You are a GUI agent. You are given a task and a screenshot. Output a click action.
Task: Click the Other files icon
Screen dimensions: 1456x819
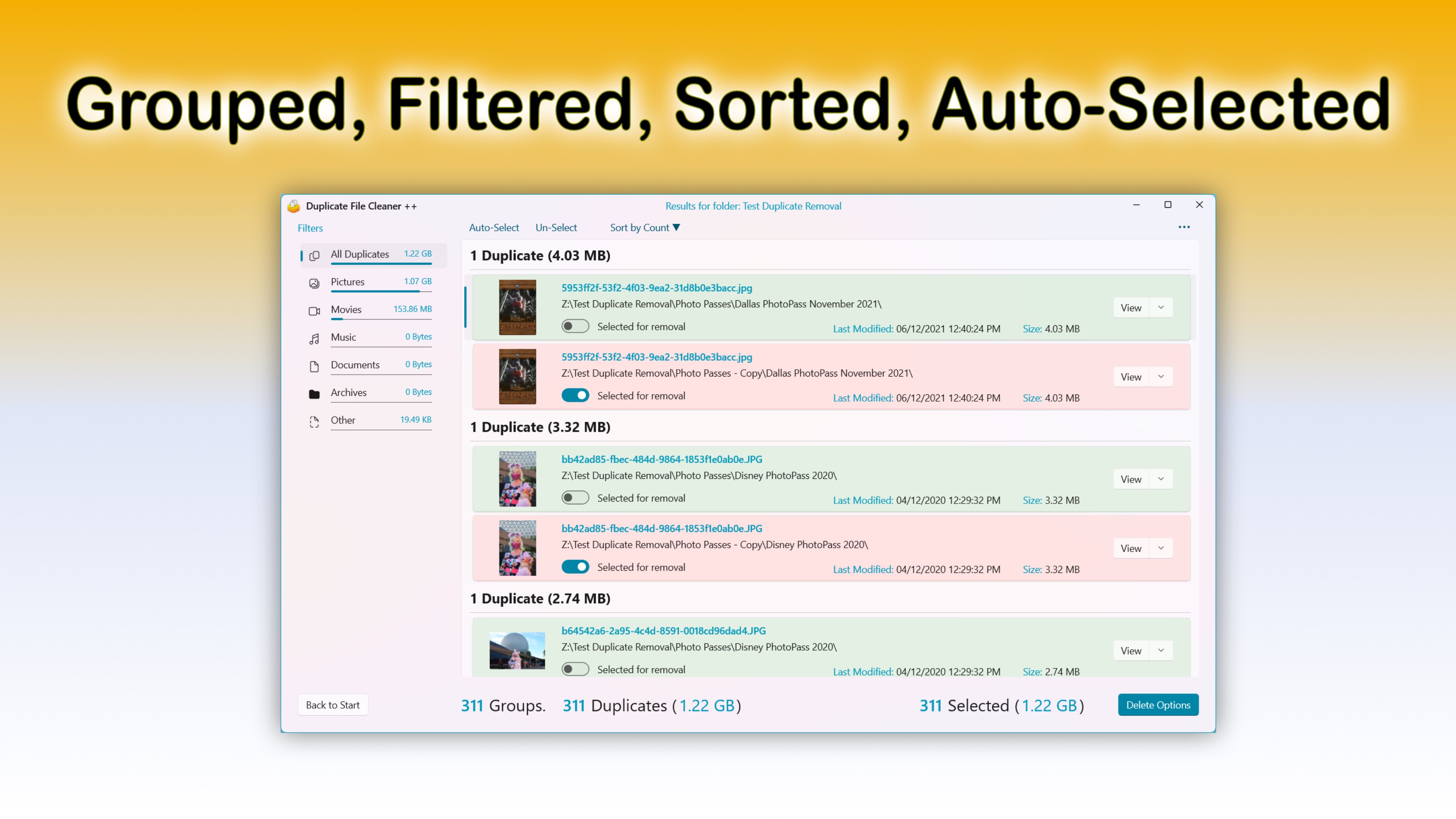click(314, 422)
